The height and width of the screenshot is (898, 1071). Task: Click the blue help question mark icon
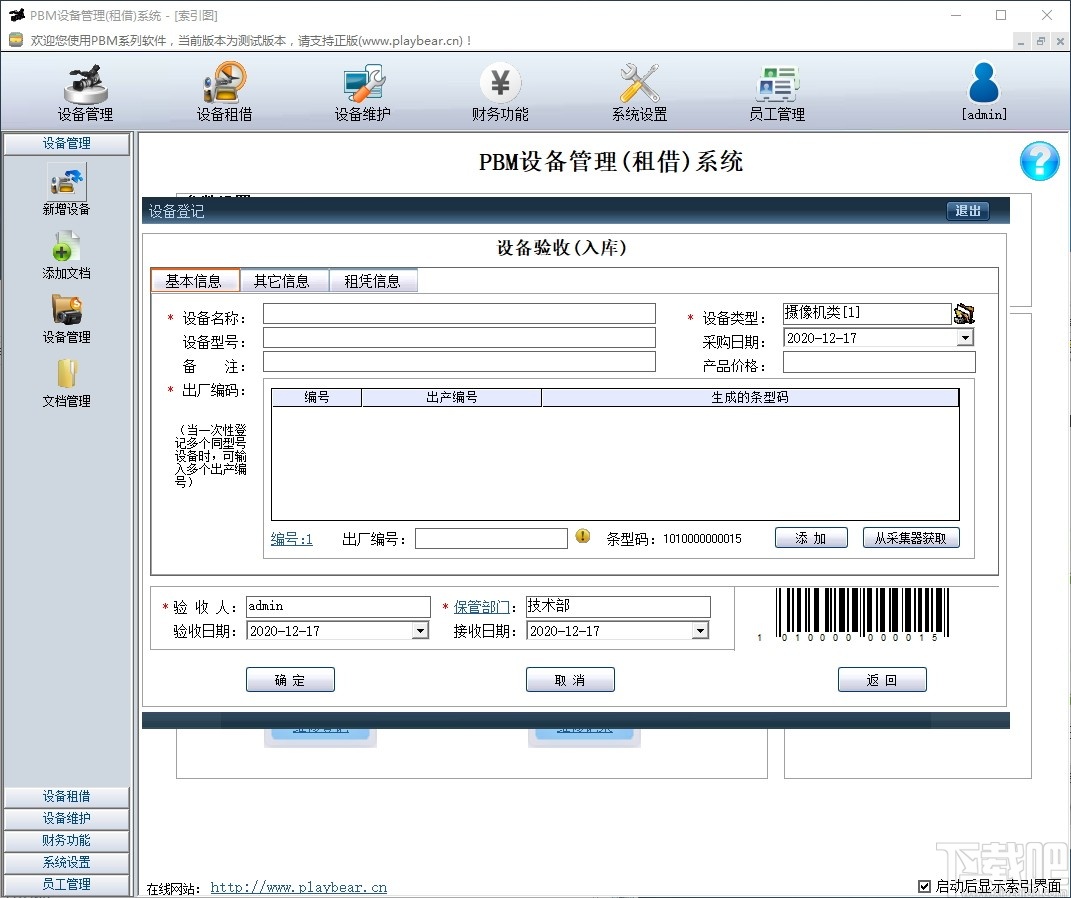(x=1039, y=161)
